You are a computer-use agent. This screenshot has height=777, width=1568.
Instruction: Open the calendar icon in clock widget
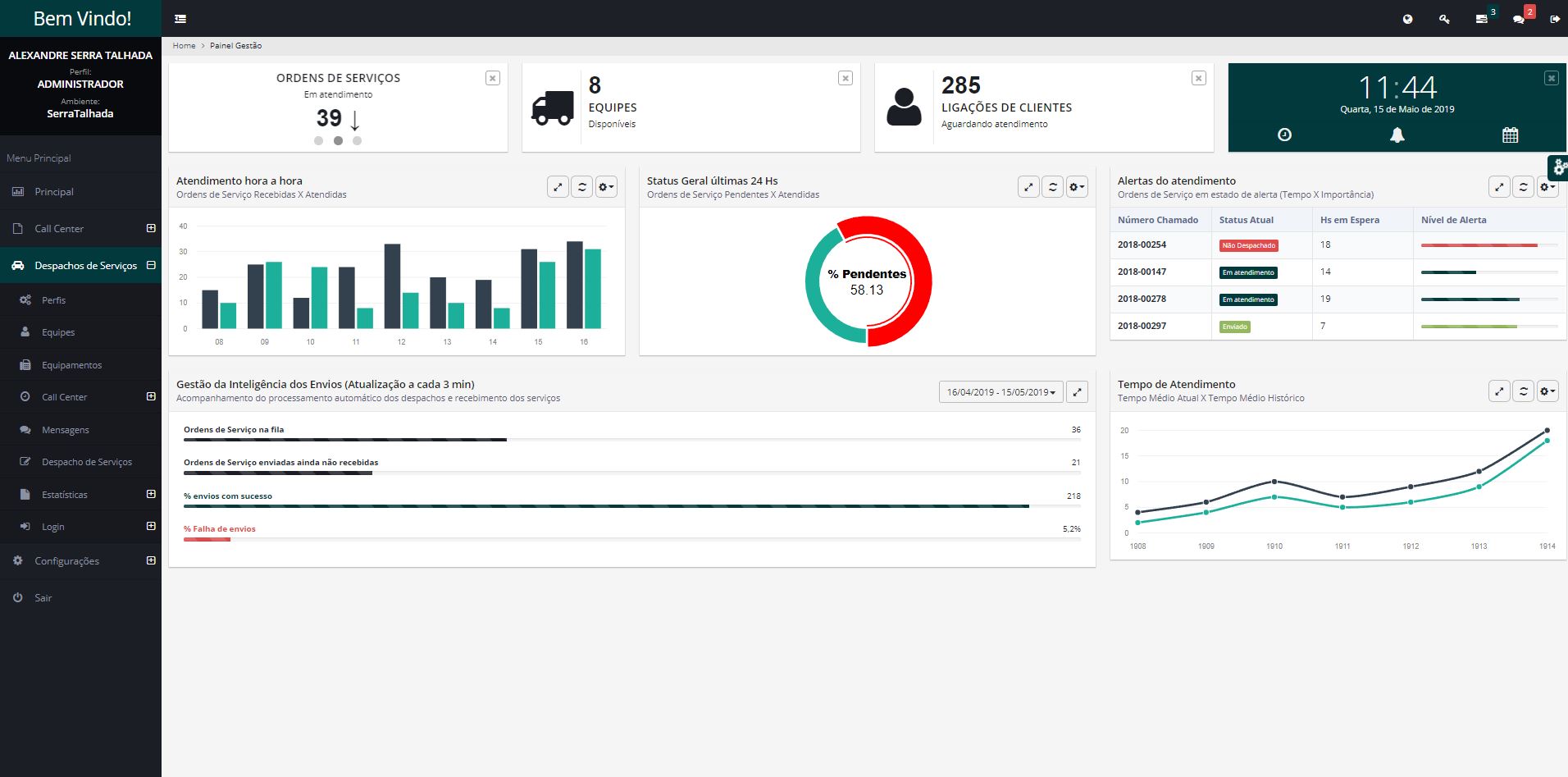[1510, 135]
